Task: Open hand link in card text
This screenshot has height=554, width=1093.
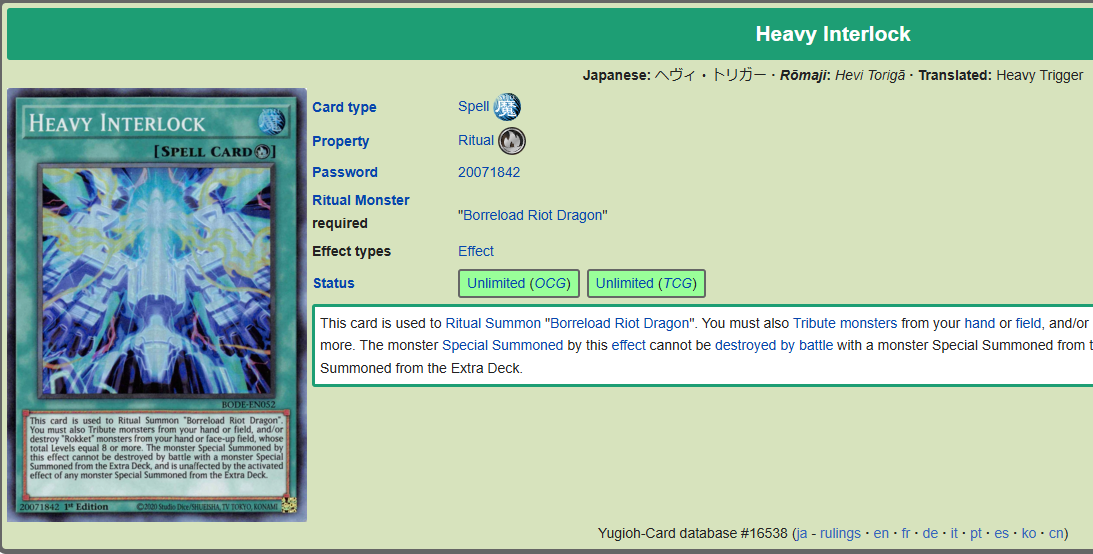Action: coord(979,323)
